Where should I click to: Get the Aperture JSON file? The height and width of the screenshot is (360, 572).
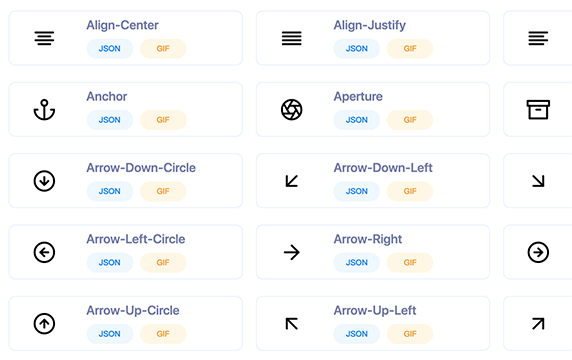coord(356,120)
